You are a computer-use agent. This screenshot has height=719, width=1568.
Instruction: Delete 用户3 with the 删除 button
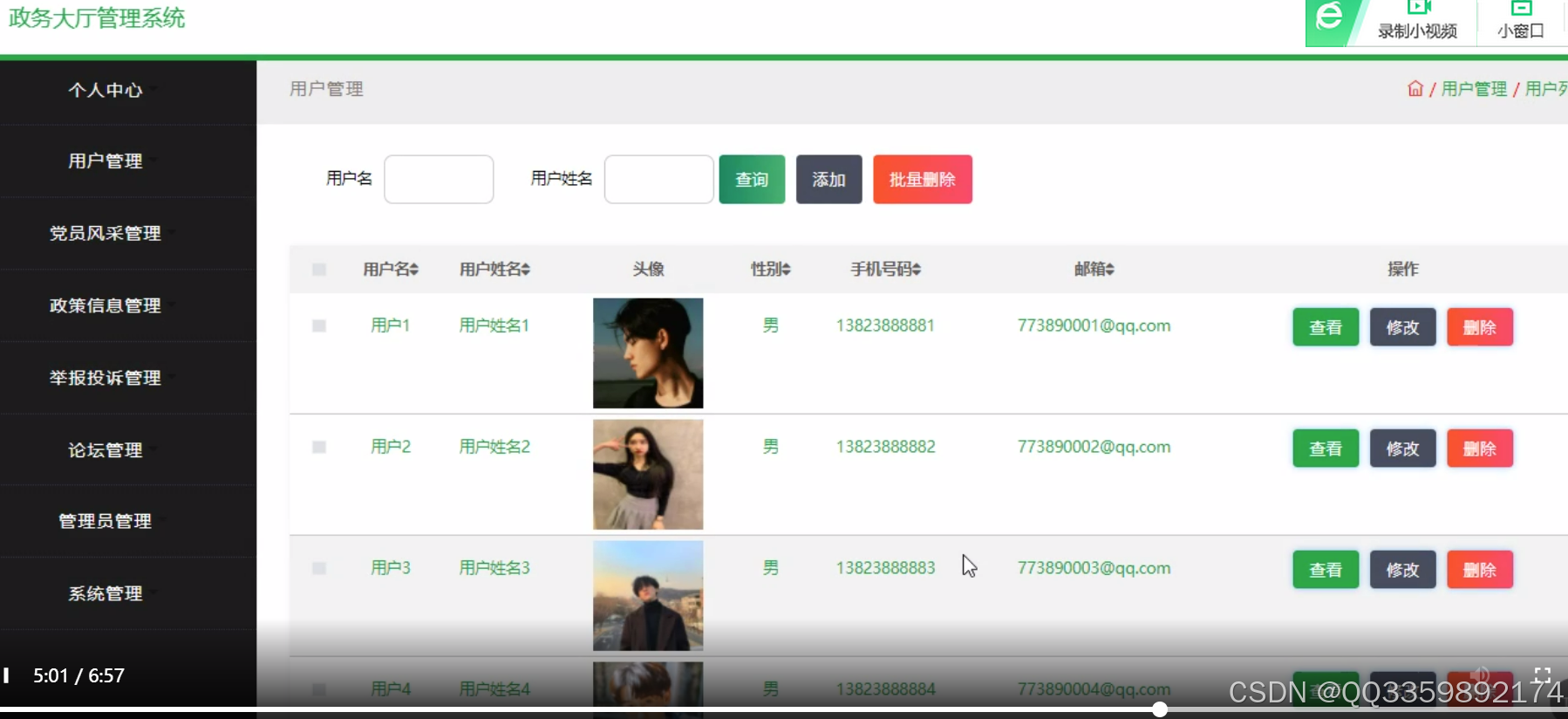click(1480, 570)
